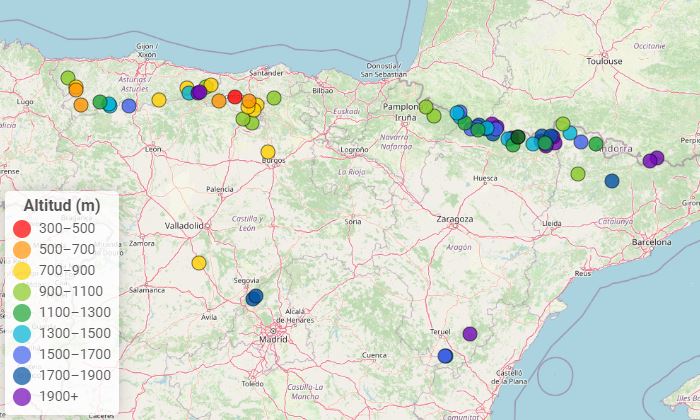Click the red marker near Santander
The height and width of the screenshot is (420, 700).
tap(235, 97)
